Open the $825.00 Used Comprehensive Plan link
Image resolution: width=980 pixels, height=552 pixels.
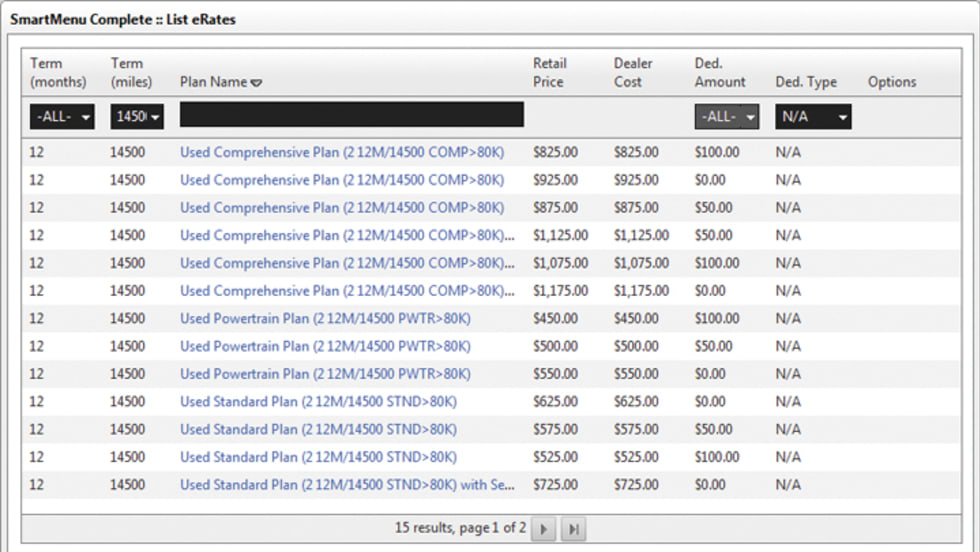342,153
